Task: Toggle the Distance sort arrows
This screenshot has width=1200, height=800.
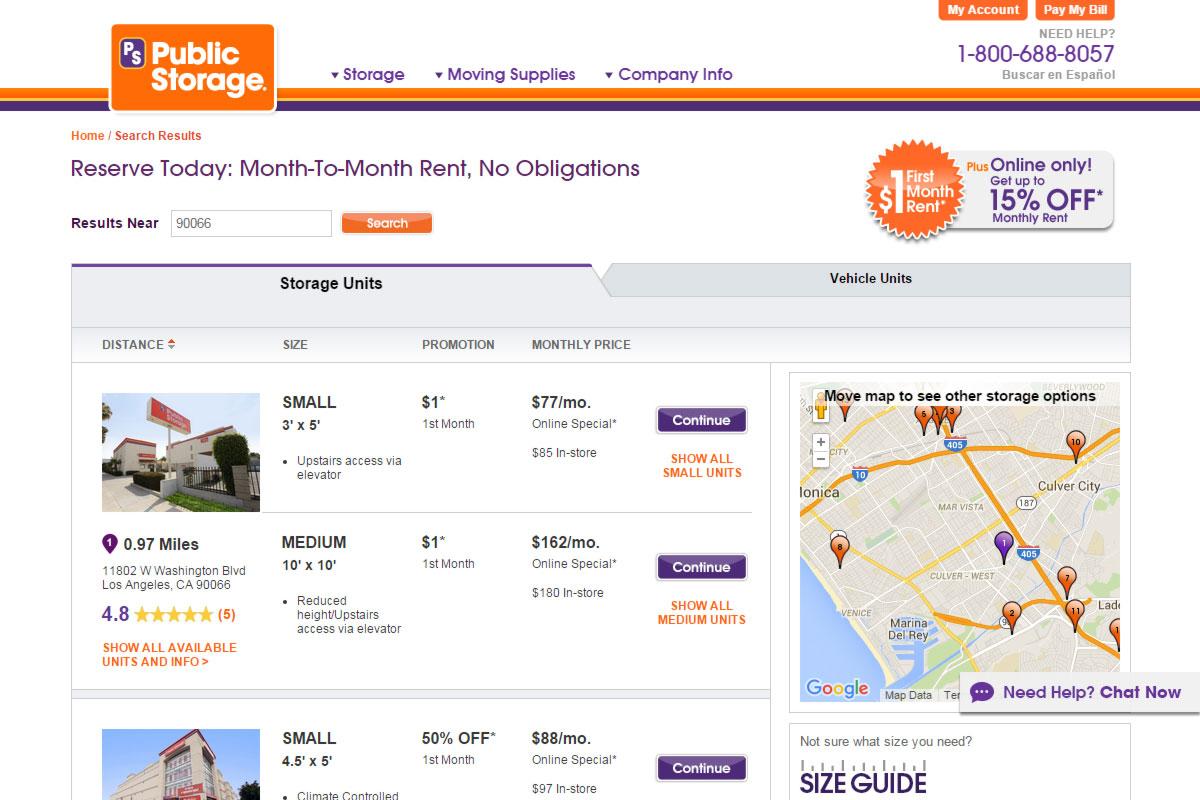Action: coord(172,344)
